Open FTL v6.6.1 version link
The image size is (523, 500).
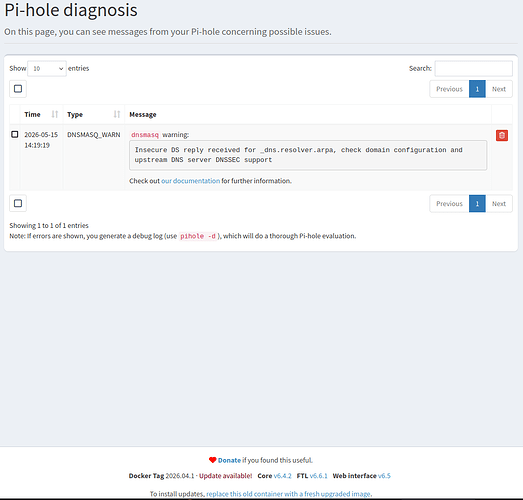319,476
